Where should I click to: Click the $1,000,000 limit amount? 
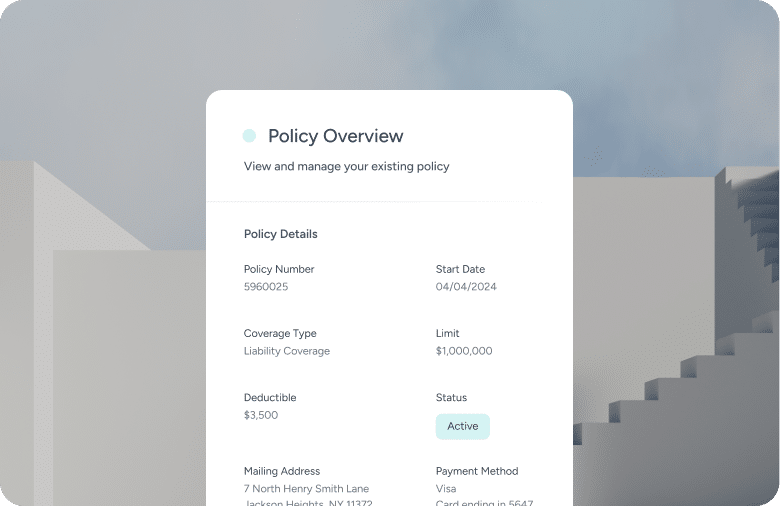[x=464, y=351]
